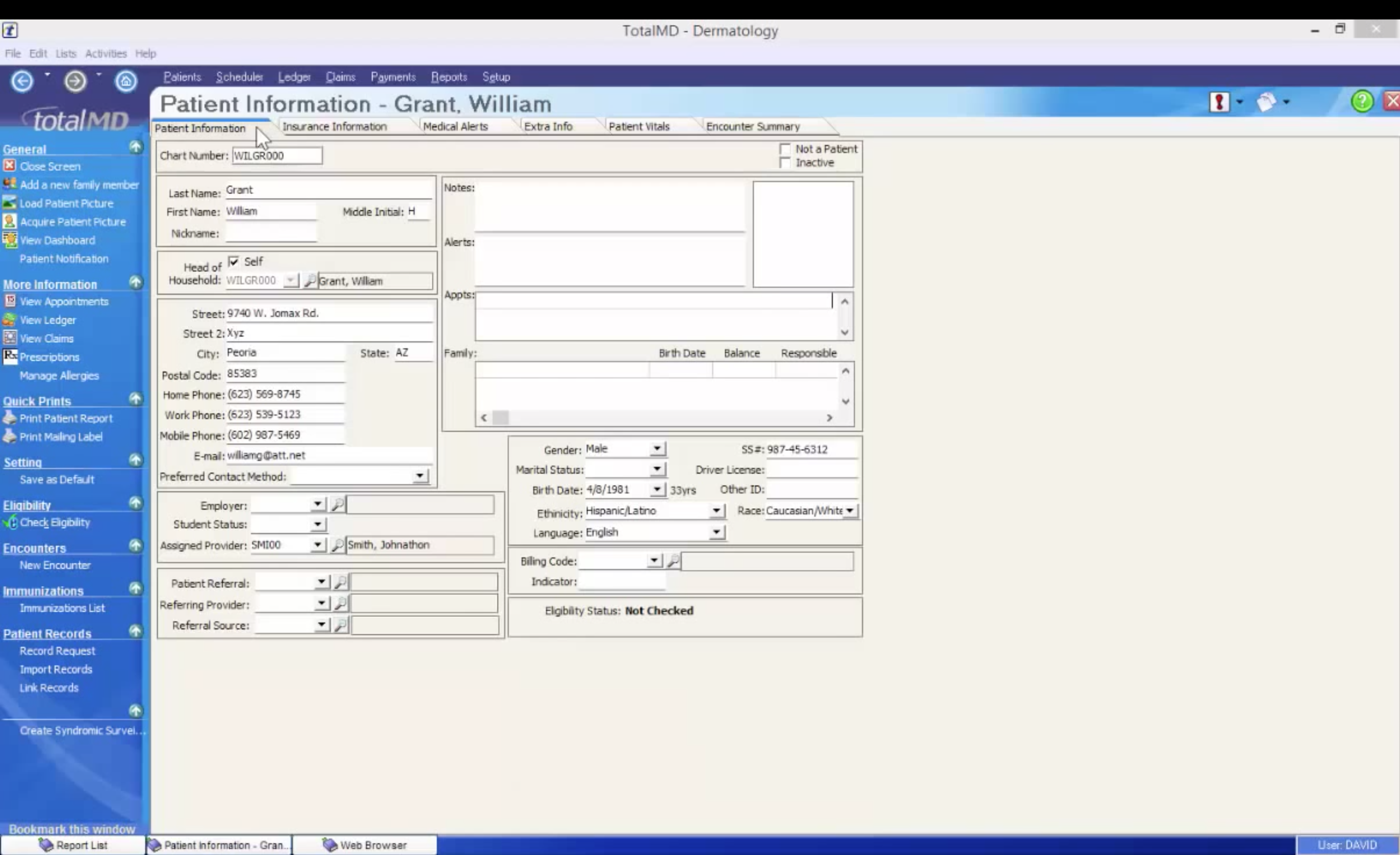Uncheck the Self head of household box
The height and width of the screenshot is (855, 1400).
[x=233, y=261]
